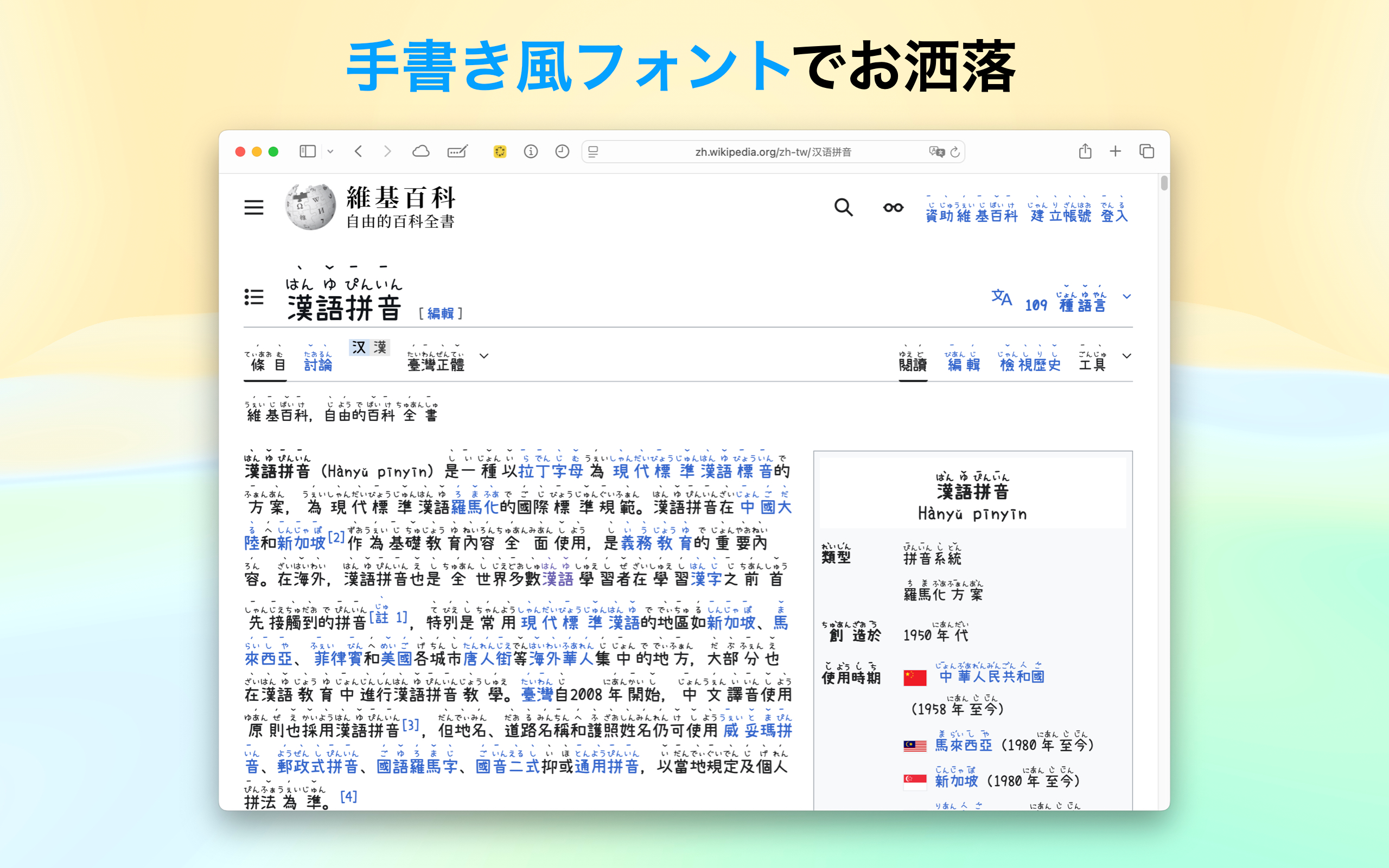The height and width of the screenshot is (868, 1389).
Task: Open the info circle toolbar icon
Action: pos(531,151)
